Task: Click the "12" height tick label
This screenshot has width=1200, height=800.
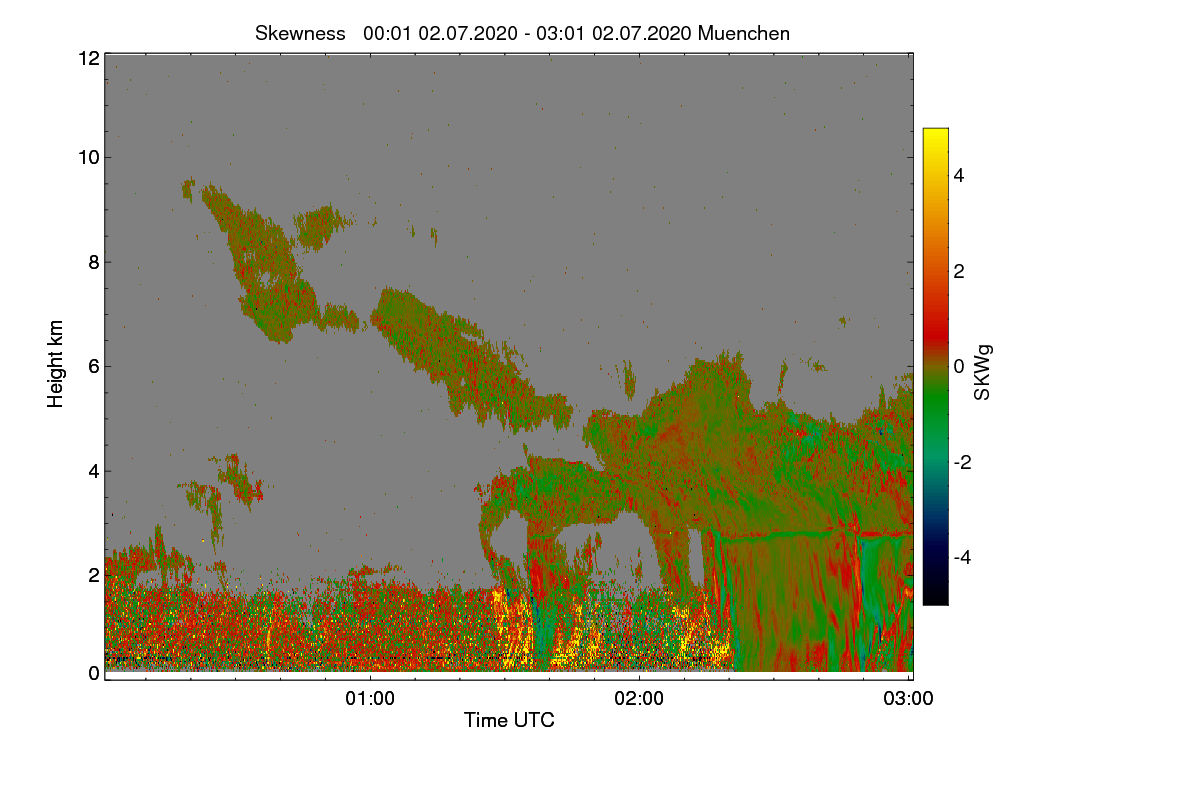Action: click(x=88, y=58)
